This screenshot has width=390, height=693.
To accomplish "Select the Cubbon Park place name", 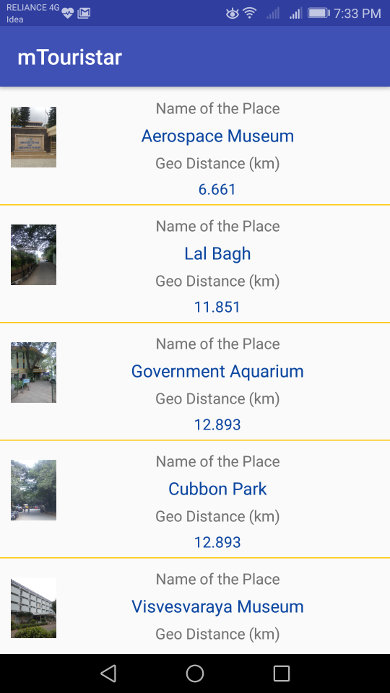I will click(x=218, y=489).
